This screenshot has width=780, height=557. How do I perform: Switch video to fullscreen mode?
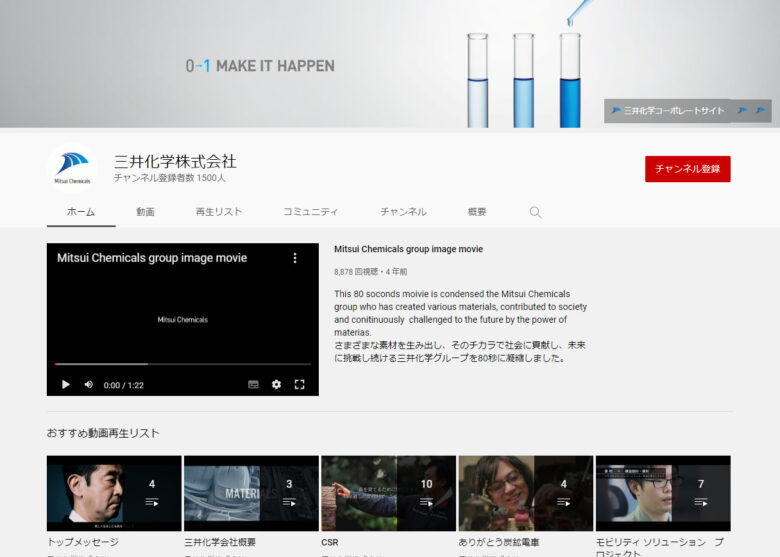pos(299,384)
